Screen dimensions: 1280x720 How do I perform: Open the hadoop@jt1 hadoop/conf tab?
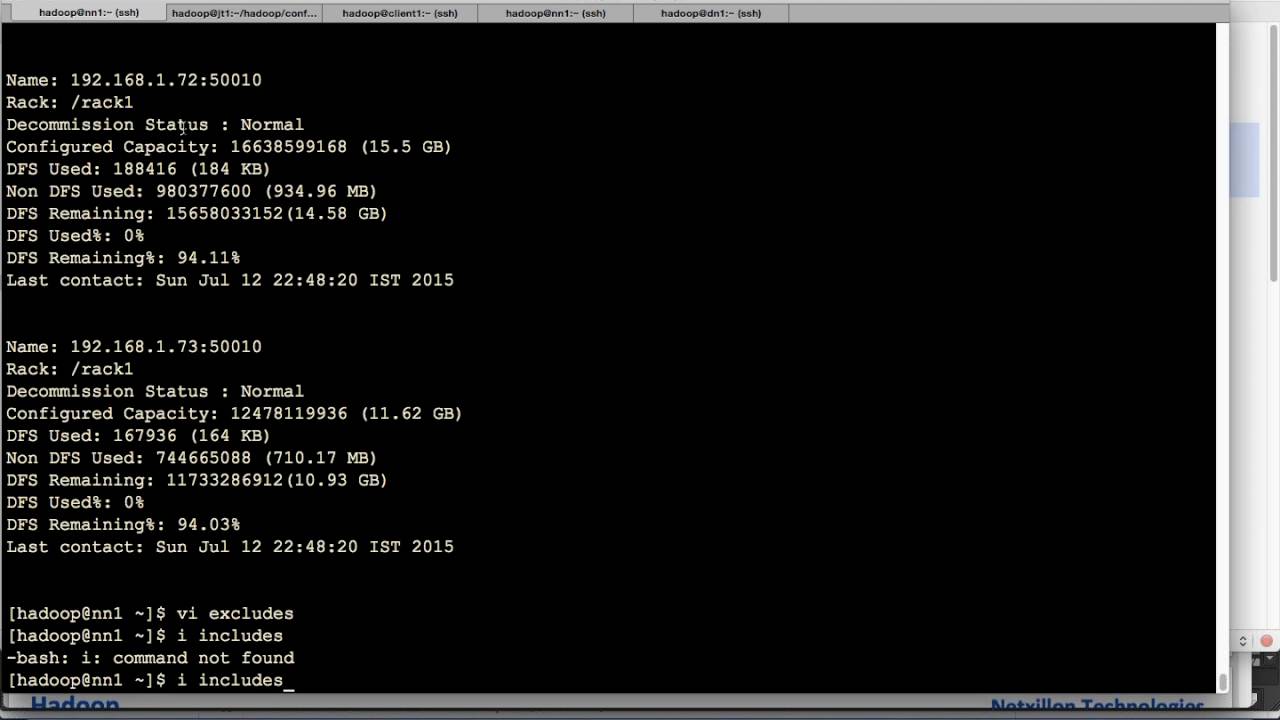(244, 13)
